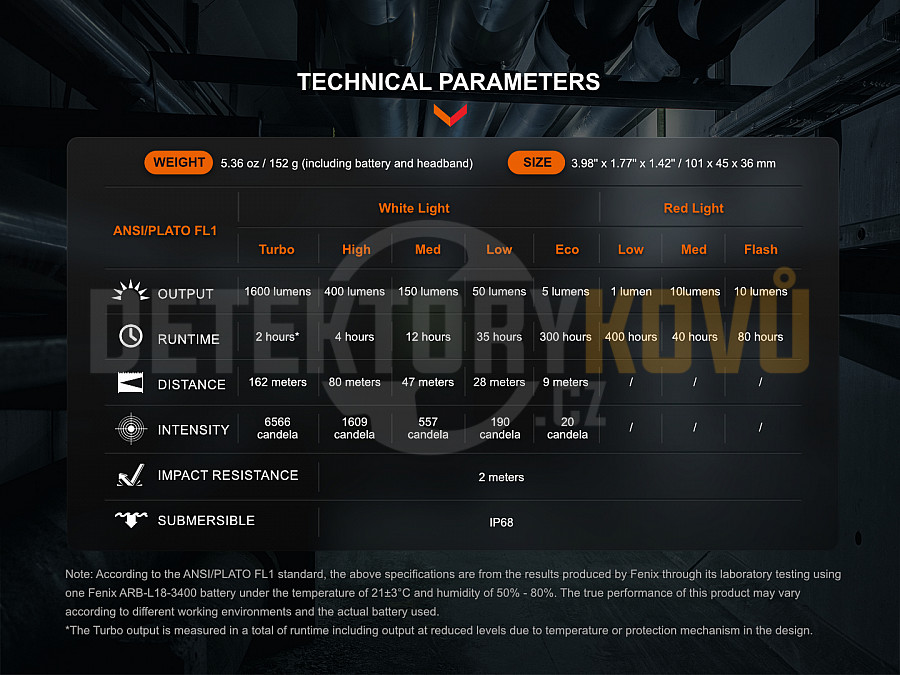The width and height of the screenshot is (900, 675).
Task: Click the orange chevron below the title
Action: [450, 114]
